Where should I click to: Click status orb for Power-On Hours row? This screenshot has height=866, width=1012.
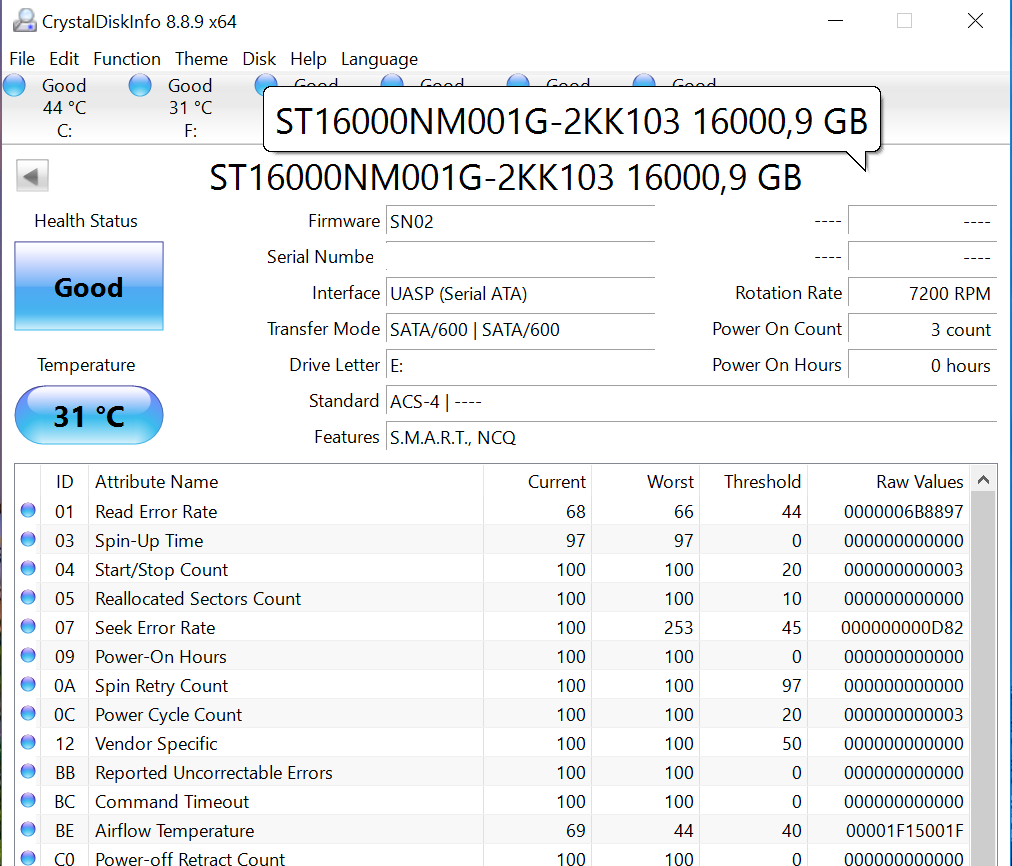(28, 656)
